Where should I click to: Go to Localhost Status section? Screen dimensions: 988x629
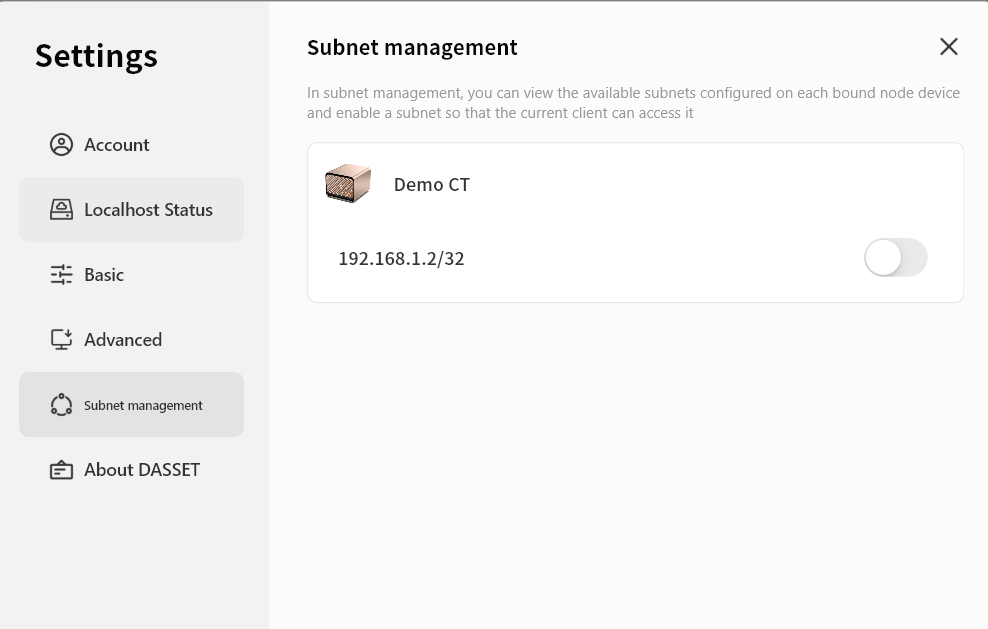(148, 210)
